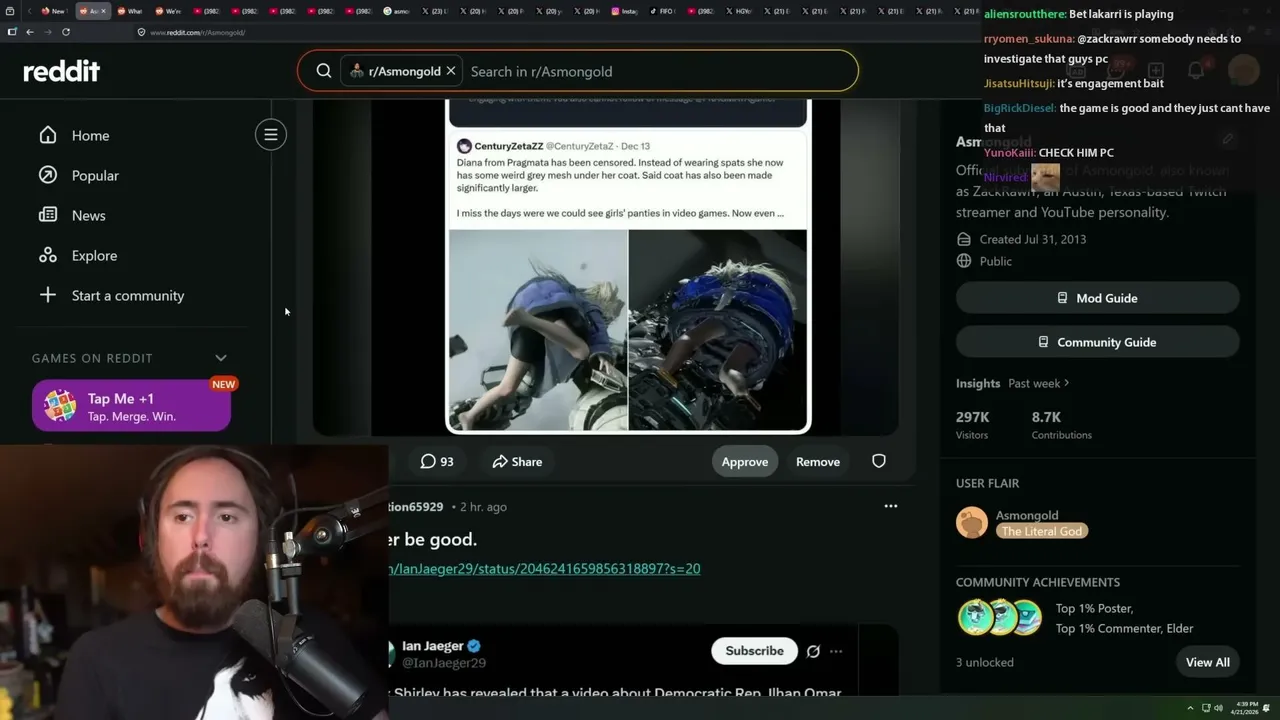Click the 297K Visitors stat
1280x720 pixels.
[973, 424]
